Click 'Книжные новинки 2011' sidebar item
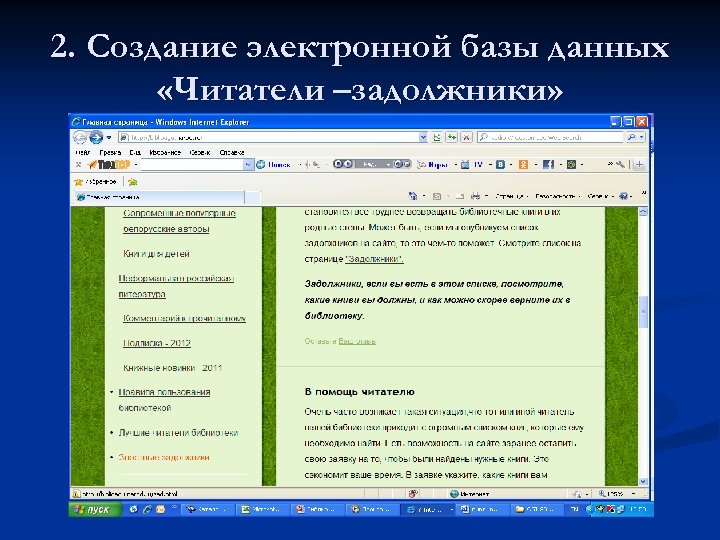The image size is (720, 540). coord(172,368)
